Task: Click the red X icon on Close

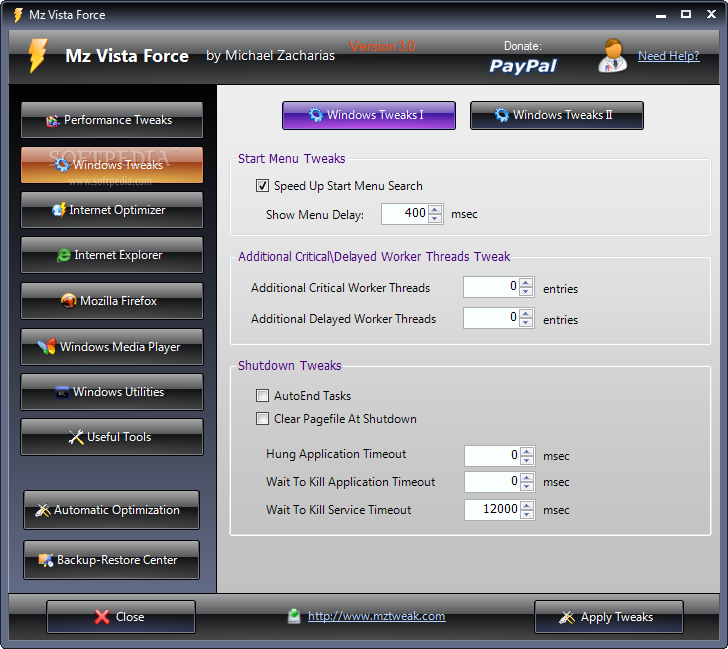Action: click(102, 617)
